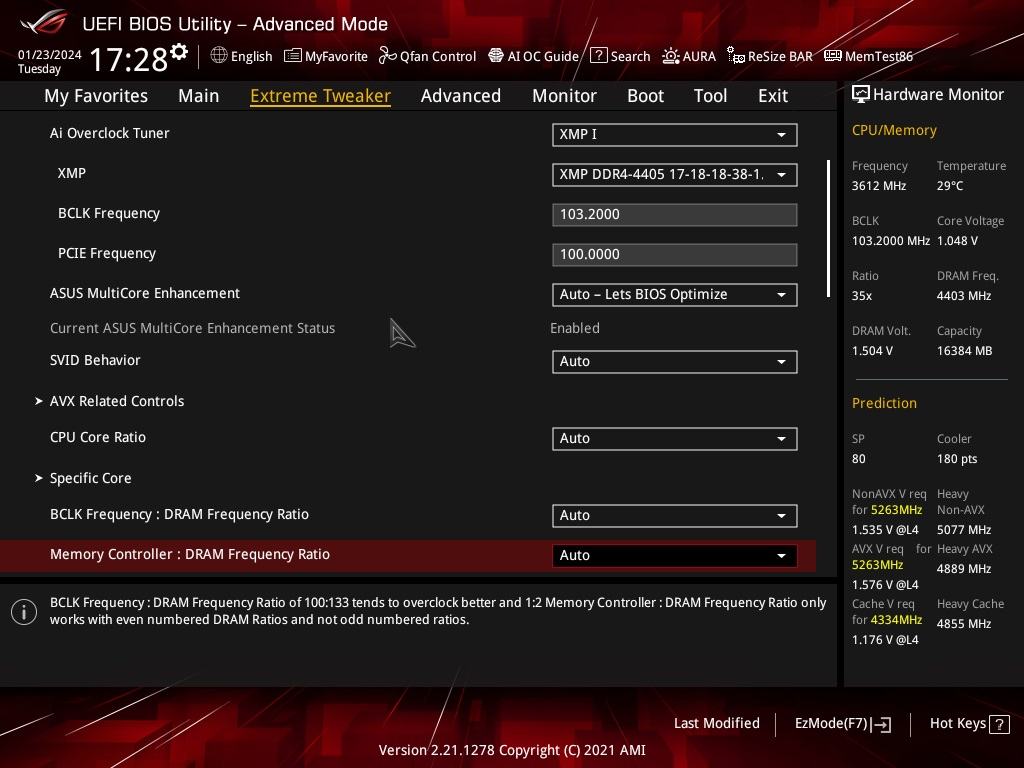Image resolution: width=1024 pixels, height=768 pixels.
Task: Launch AI OC Guide icon
Action: click(x=496, y=56)
